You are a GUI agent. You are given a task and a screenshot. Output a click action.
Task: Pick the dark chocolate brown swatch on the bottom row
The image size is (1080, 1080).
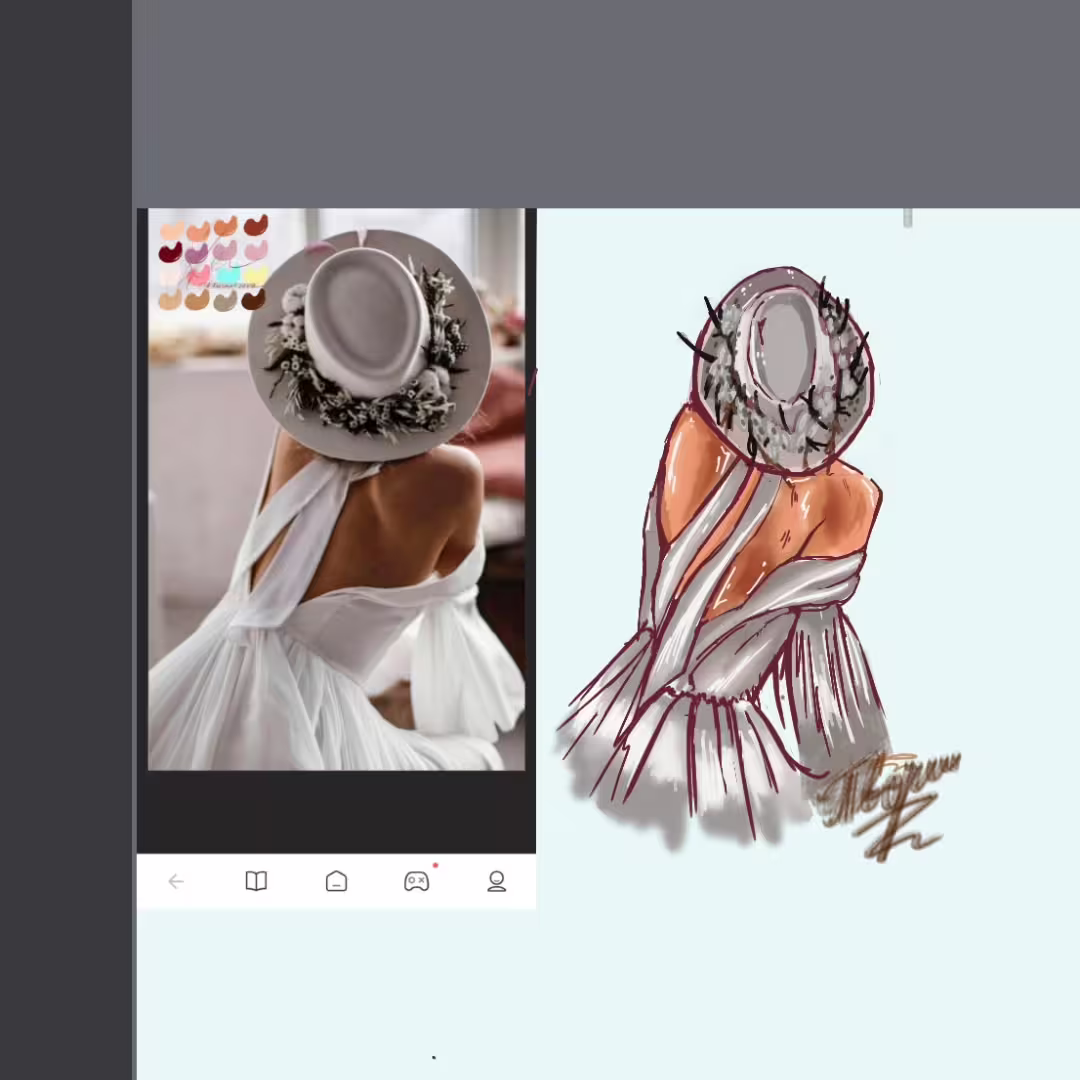(x=253, y=299)
